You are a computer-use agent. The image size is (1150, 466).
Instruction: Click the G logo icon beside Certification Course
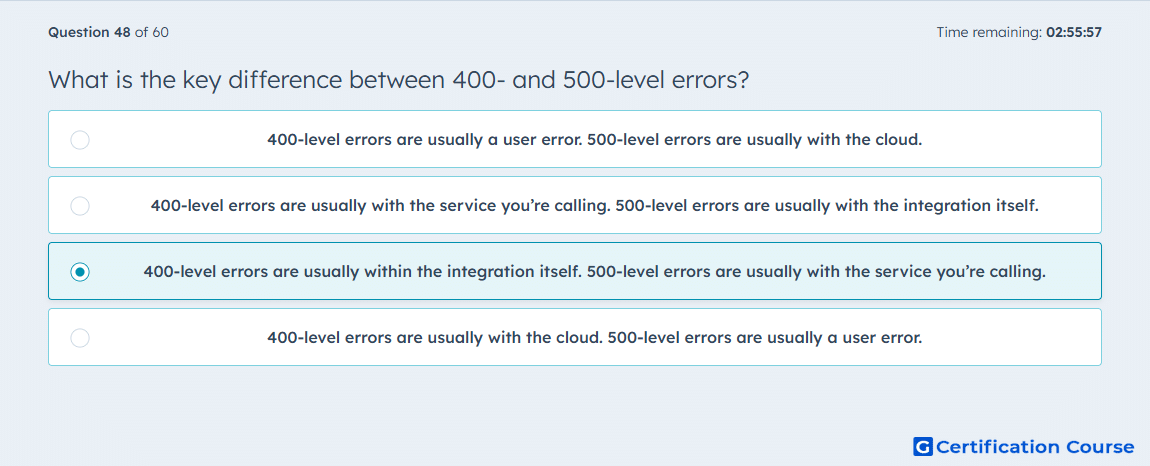pos(923,446)
